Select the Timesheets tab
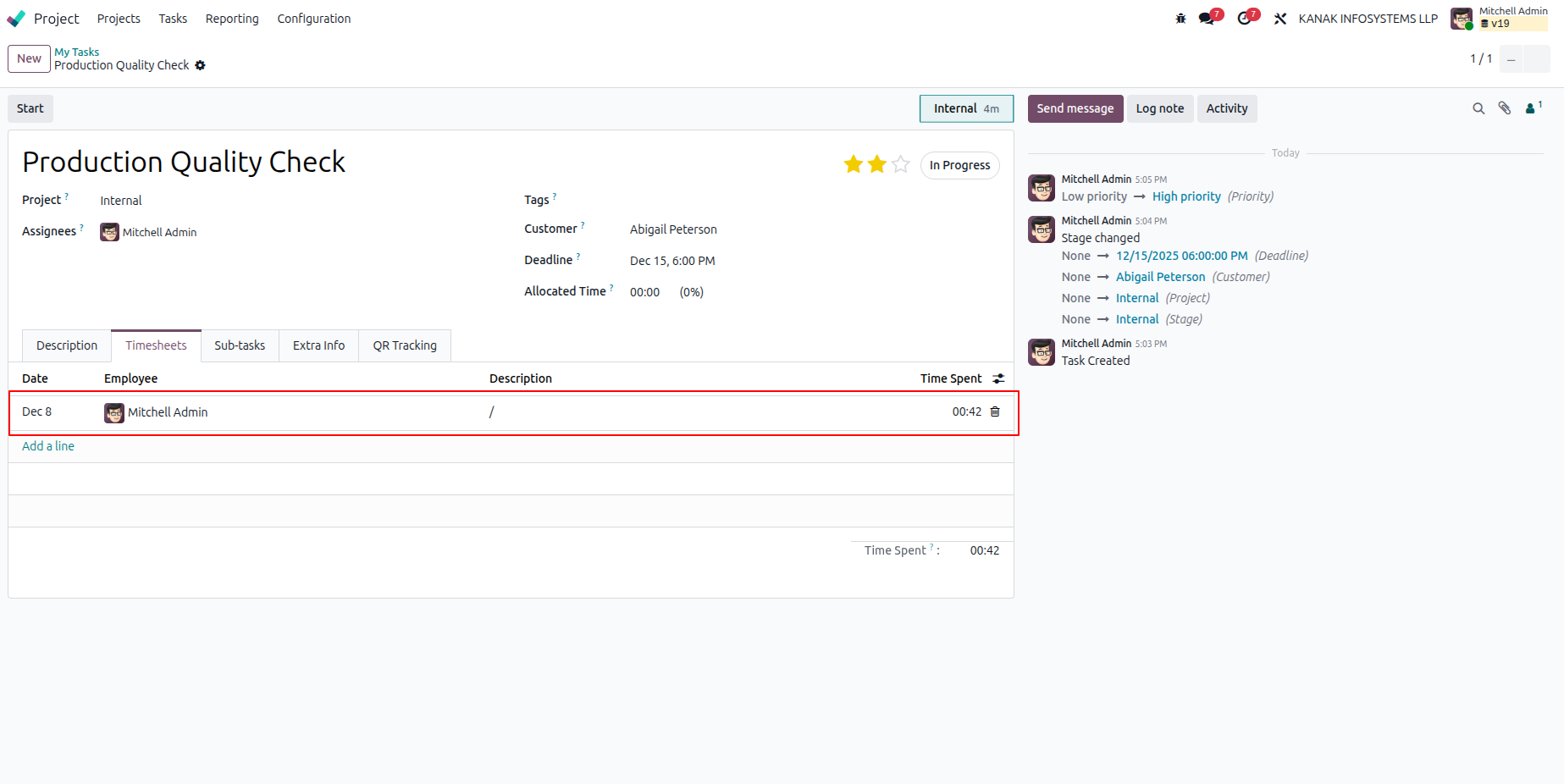This screenshot has height=784, width=1564. [x=156, y=345]
